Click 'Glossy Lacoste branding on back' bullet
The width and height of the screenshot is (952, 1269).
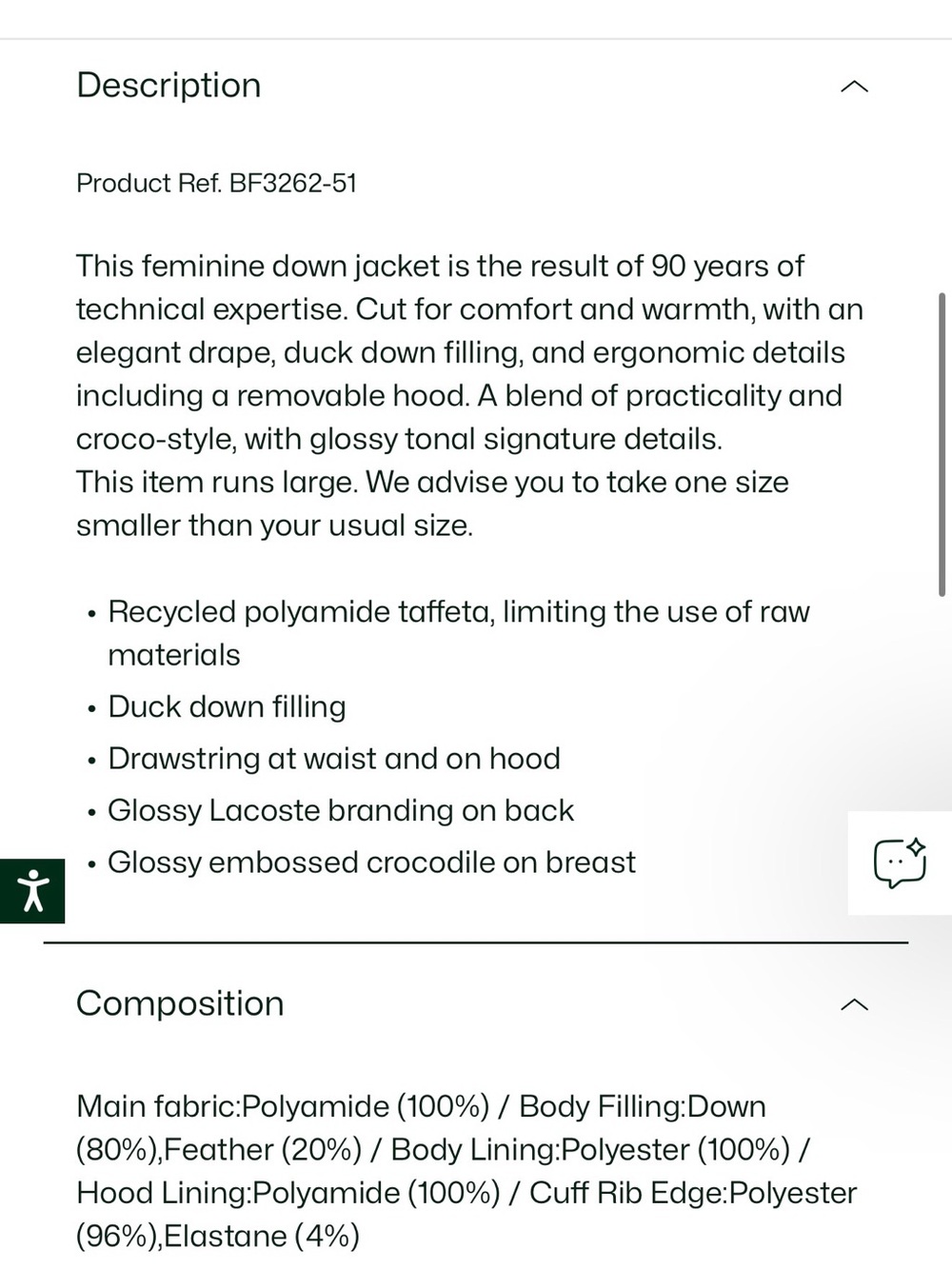(x=341, y=810)
